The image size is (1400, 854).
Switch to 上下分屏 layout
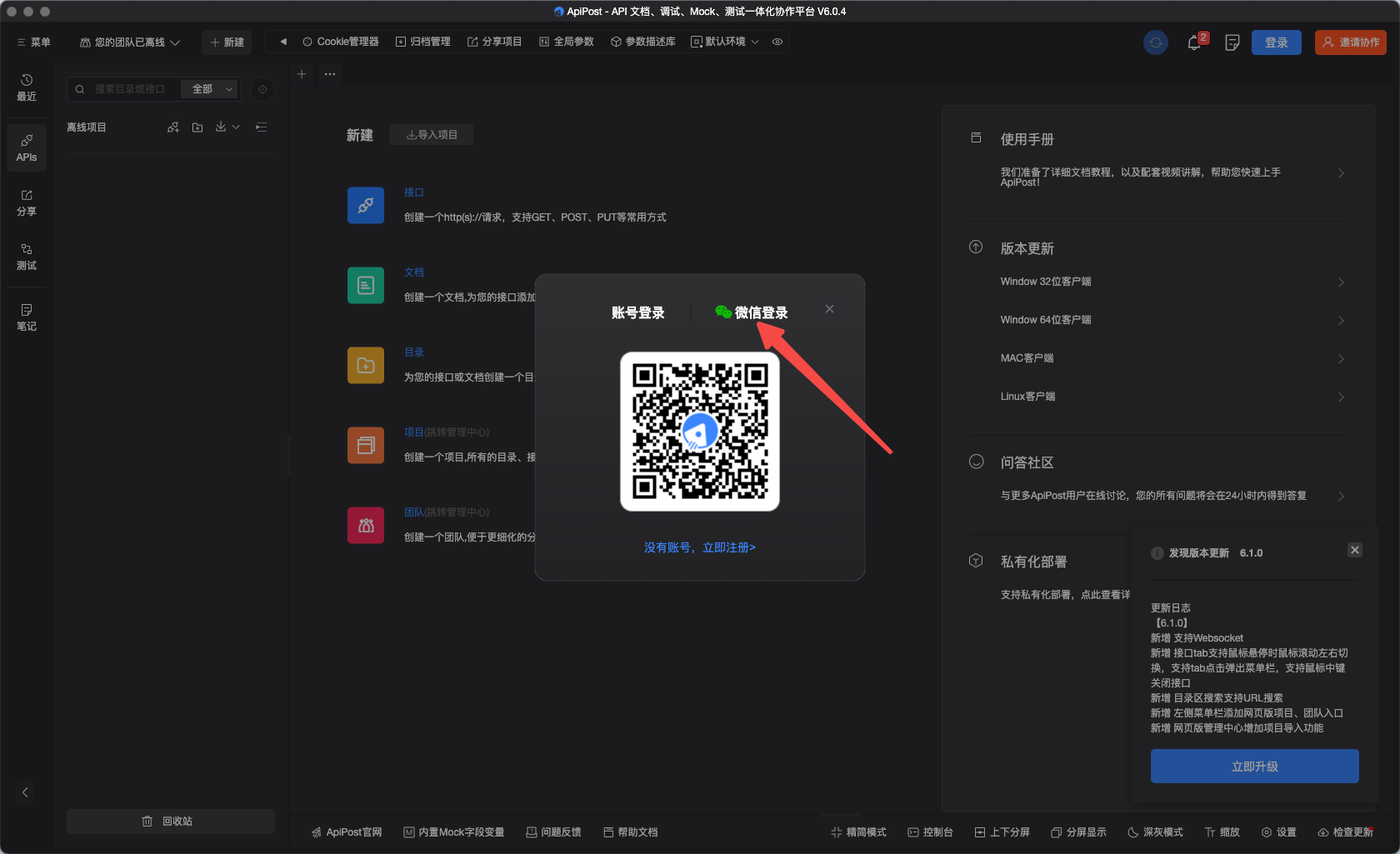[x=1002, y=832]
